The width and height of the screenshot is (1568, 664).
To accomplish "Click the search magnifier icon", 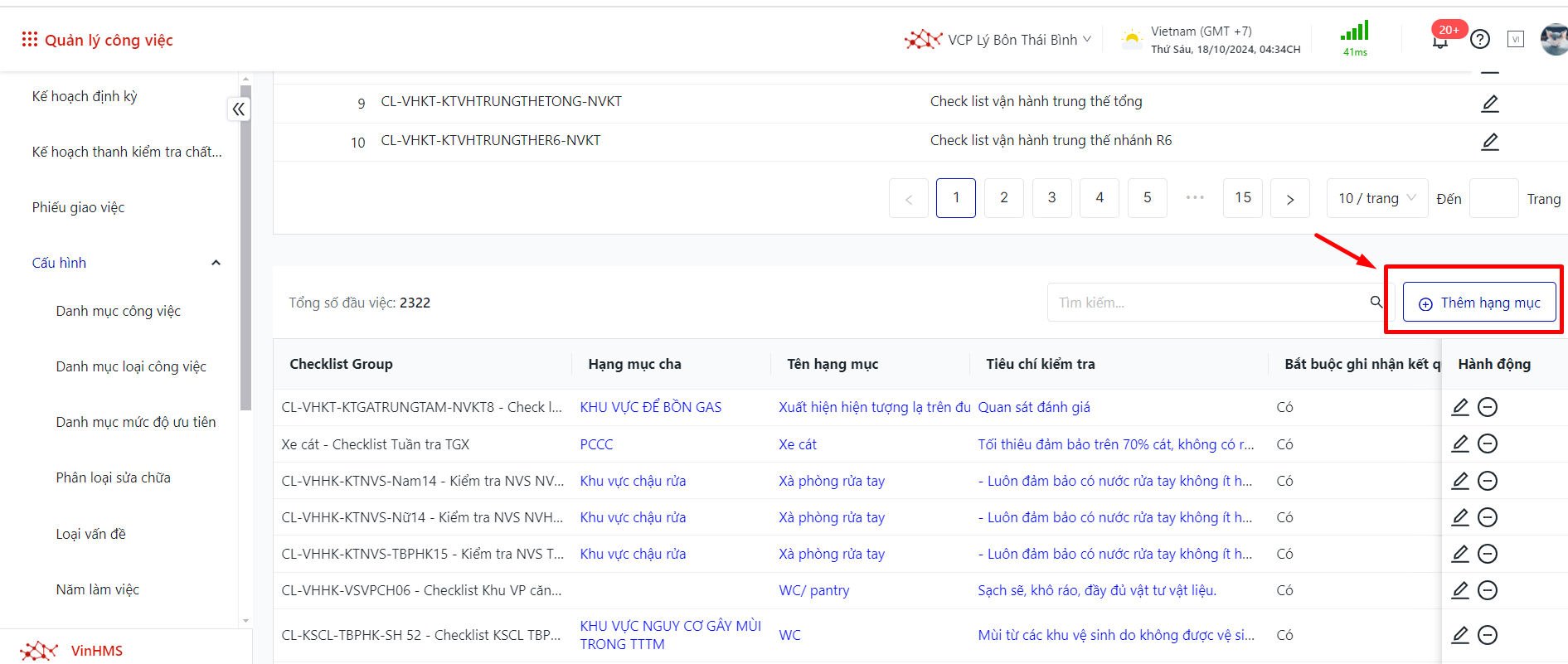I will [1376, 303].
